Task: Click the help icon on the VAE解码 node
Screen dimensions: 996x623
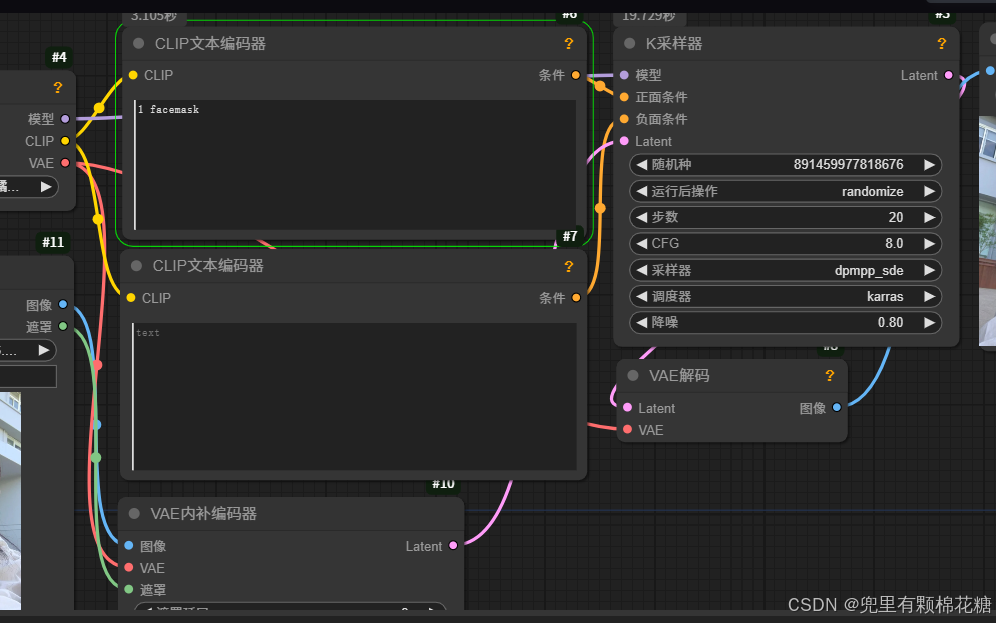Action: tap(829, 376)
